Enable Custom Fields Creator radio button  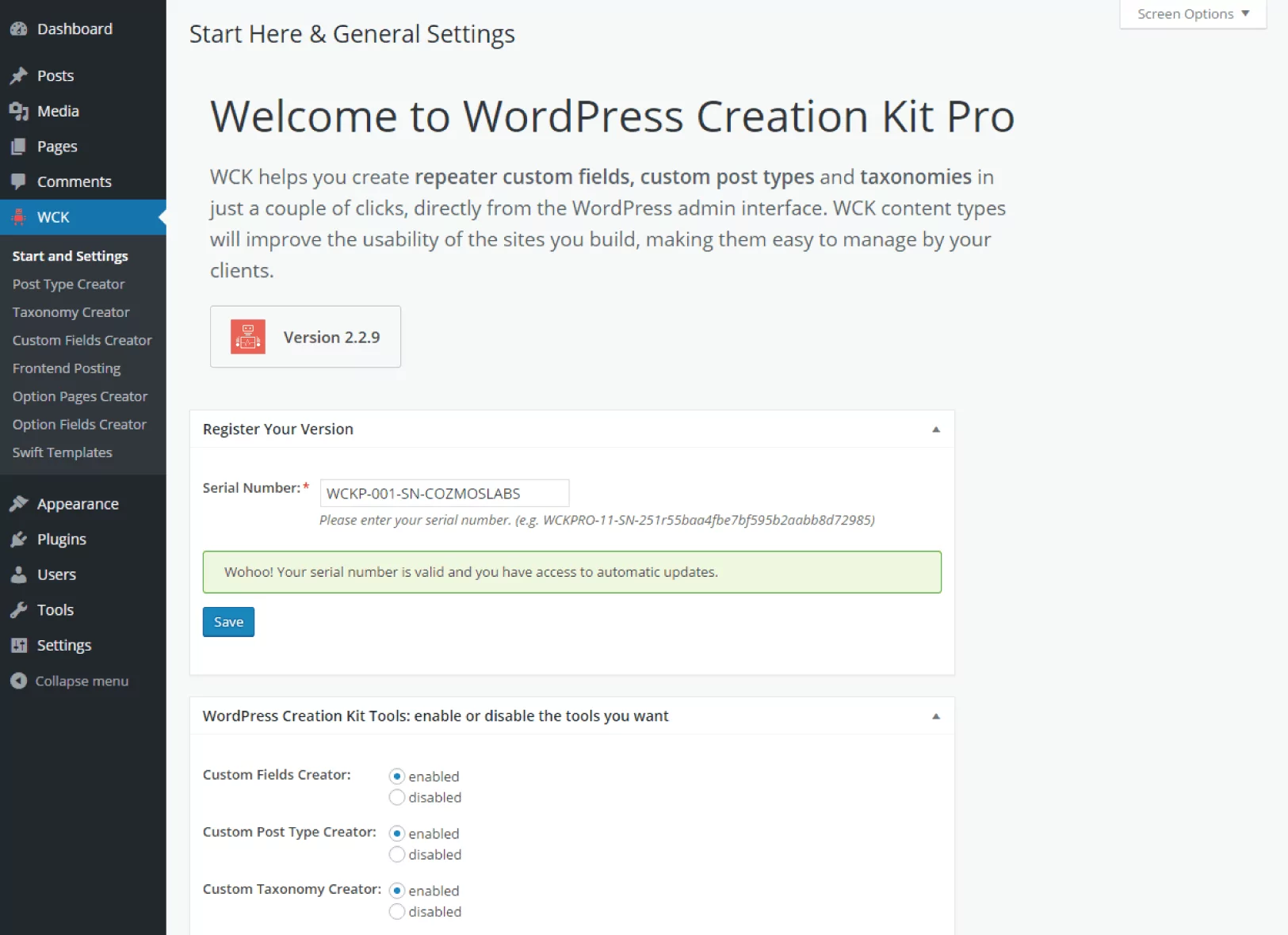point(397,777)
